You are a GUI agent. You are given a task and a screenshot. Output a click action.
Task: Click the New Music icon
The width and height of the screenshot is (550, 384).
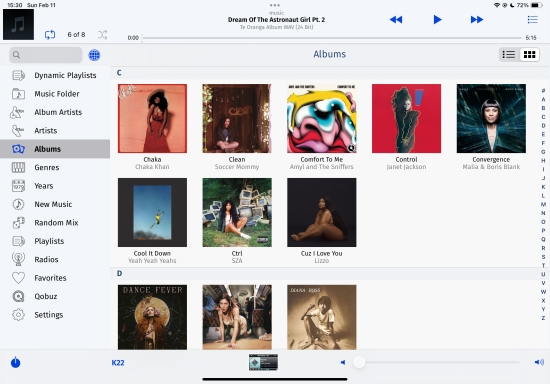[18, 204]
